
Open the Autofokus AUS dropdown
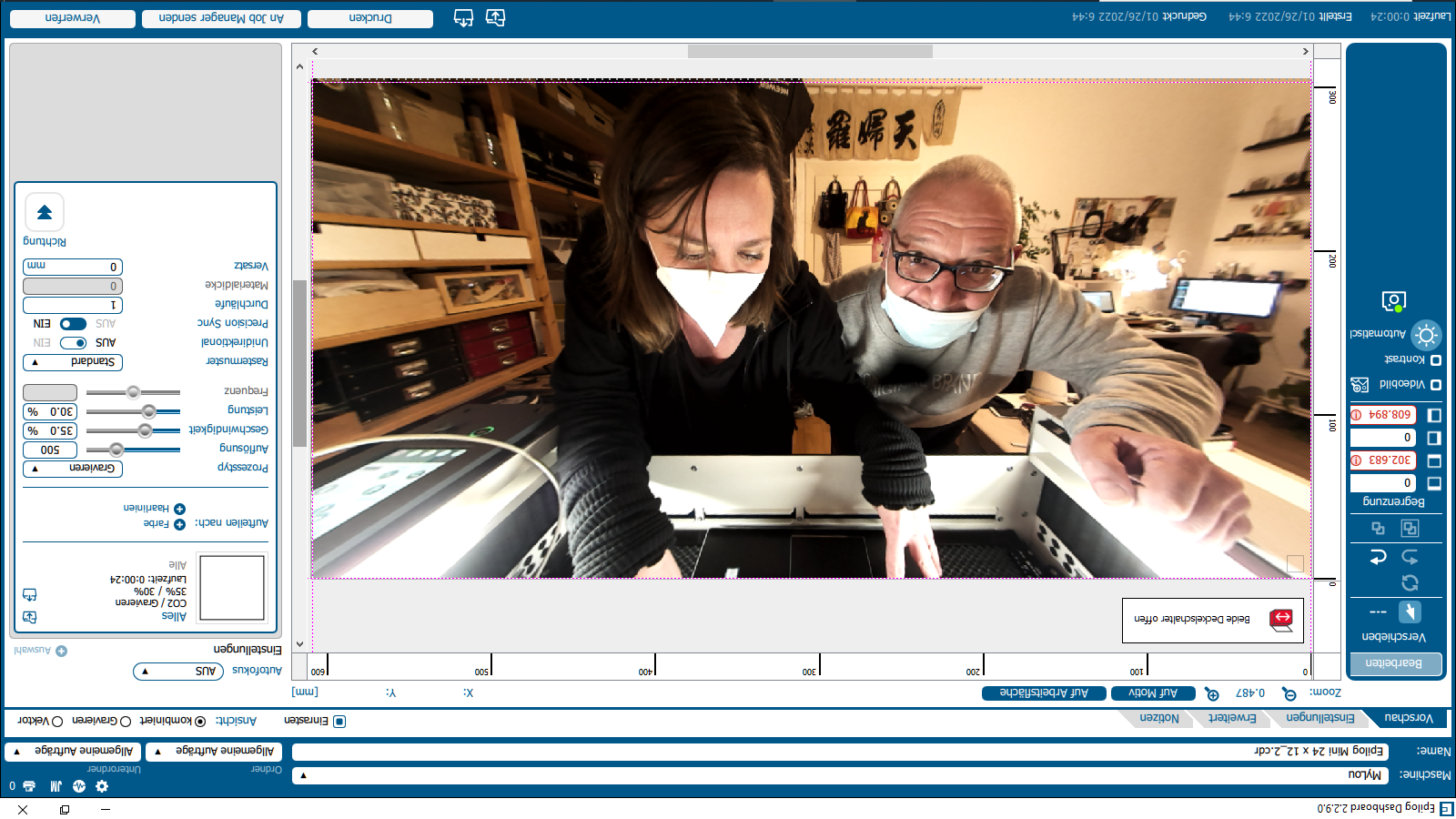tap(178, 672)
